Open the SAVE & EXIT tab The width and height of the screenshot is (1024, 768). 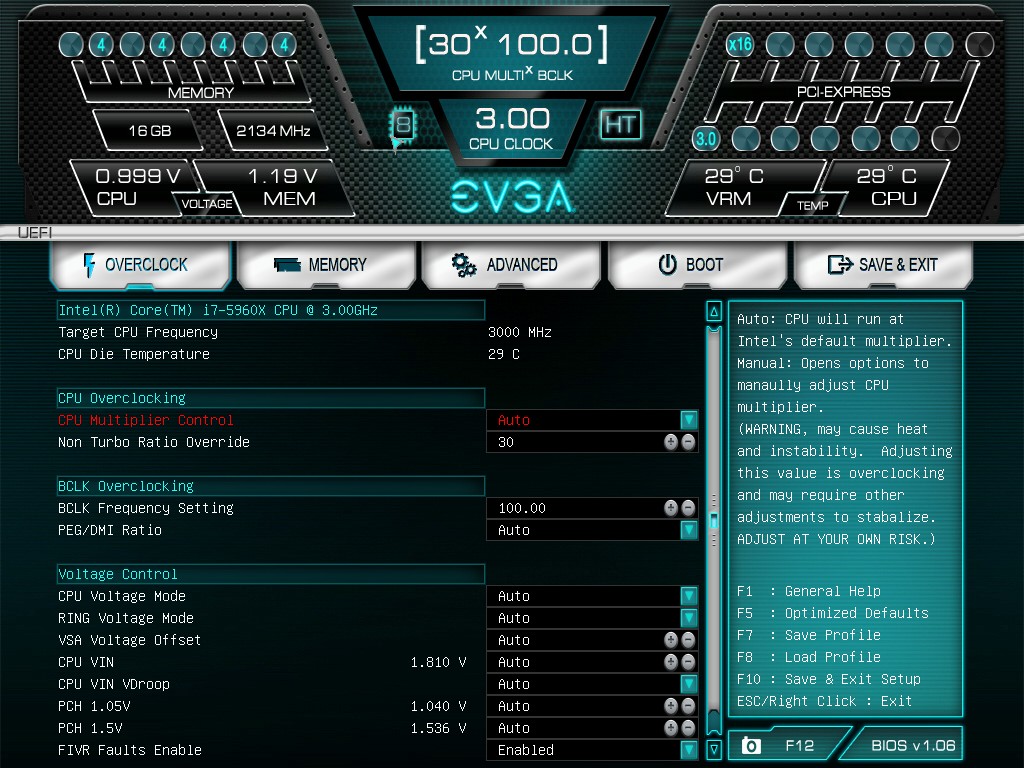(883, 264)
